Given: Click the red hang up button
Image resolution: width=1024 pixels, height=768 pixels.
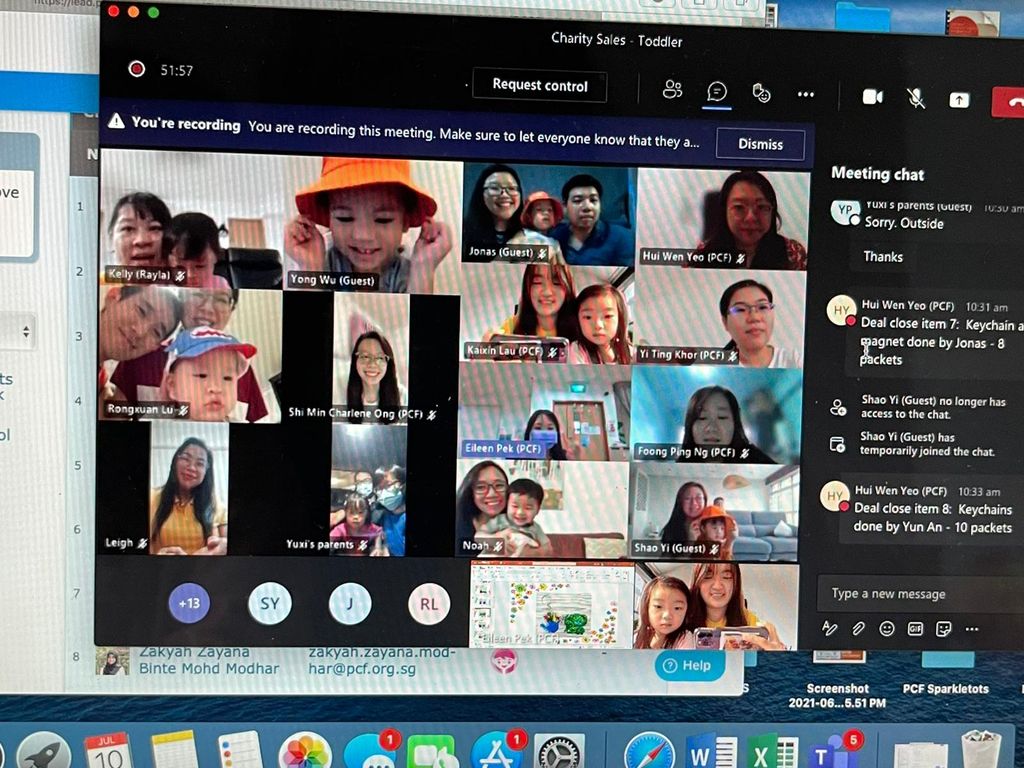Looking at the screenshot, I should coord(1008,103).
